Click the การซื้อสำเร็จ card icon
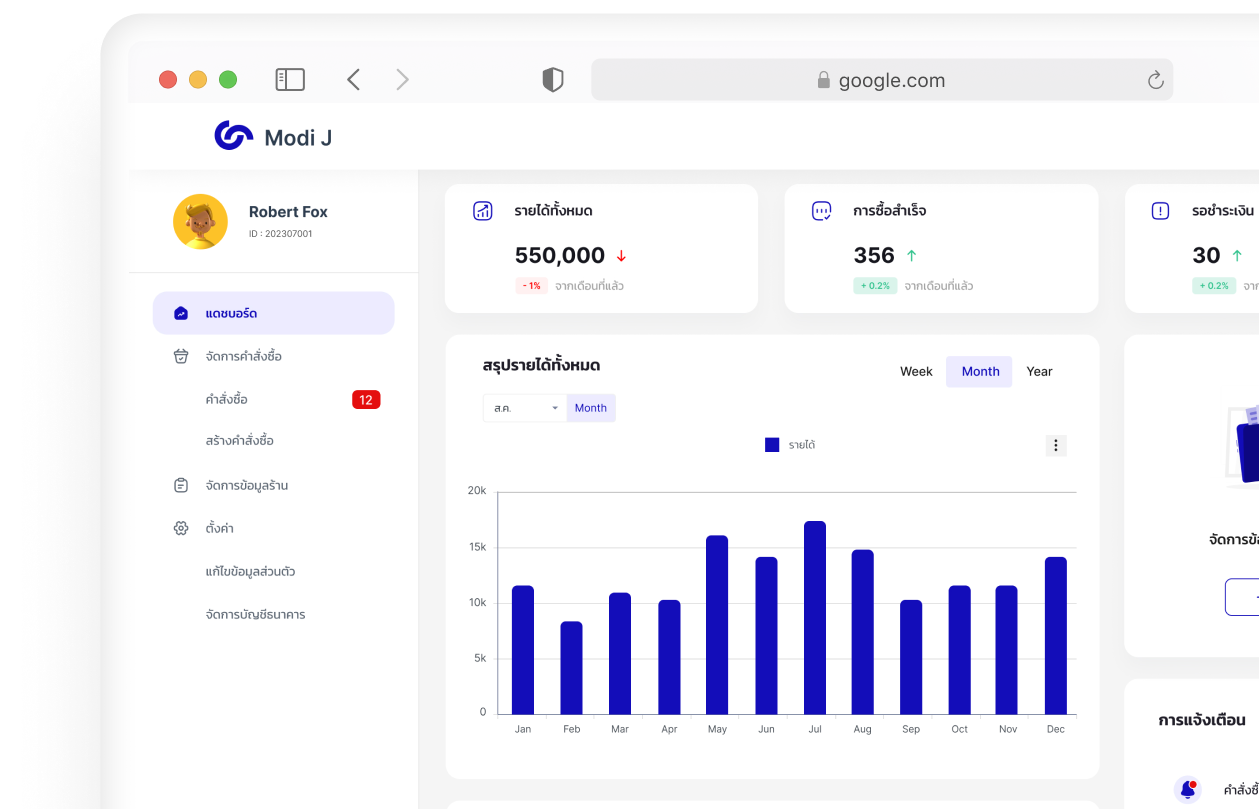The width and height of the screenshot is (1259, 809). (822, 211)
